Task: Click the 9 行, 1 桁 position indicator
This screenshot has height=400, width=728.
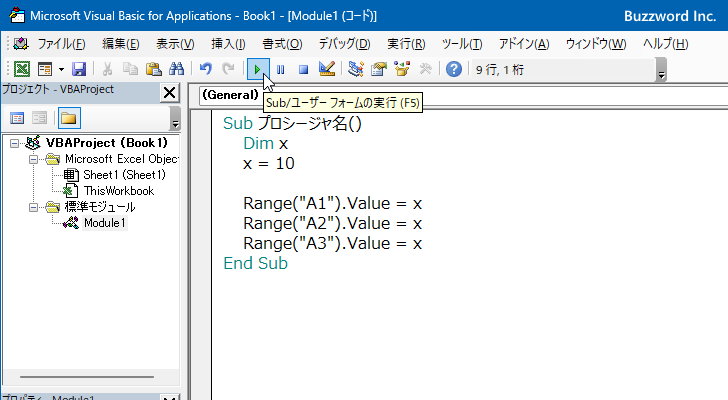Action: pyautogui.click(x=500, y=70)
